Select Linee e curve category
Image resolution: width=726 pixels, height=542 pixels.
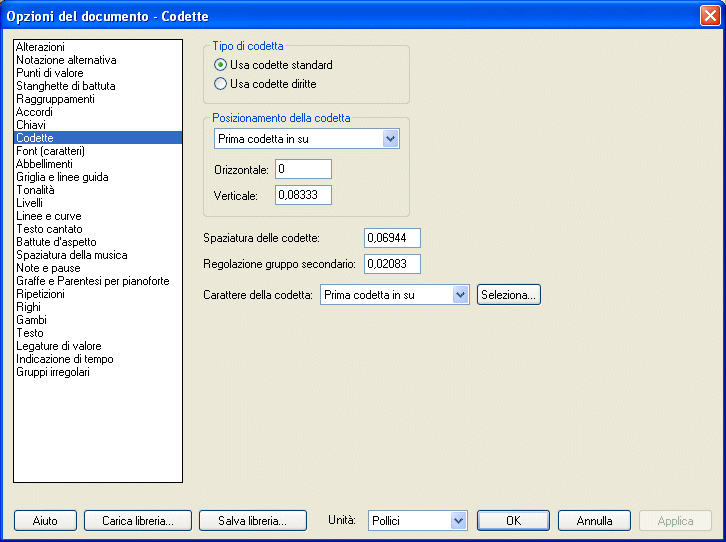coord(98,216)
